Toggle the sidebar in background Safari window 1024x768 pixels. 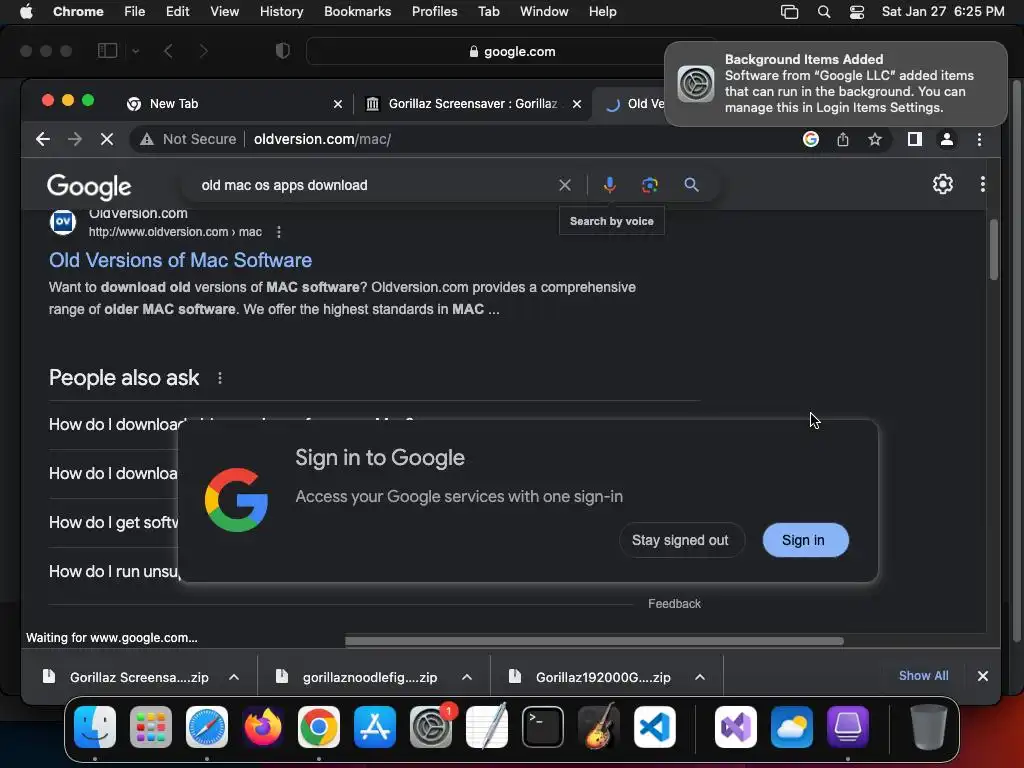pyautogui.click(x=107, y=51)
